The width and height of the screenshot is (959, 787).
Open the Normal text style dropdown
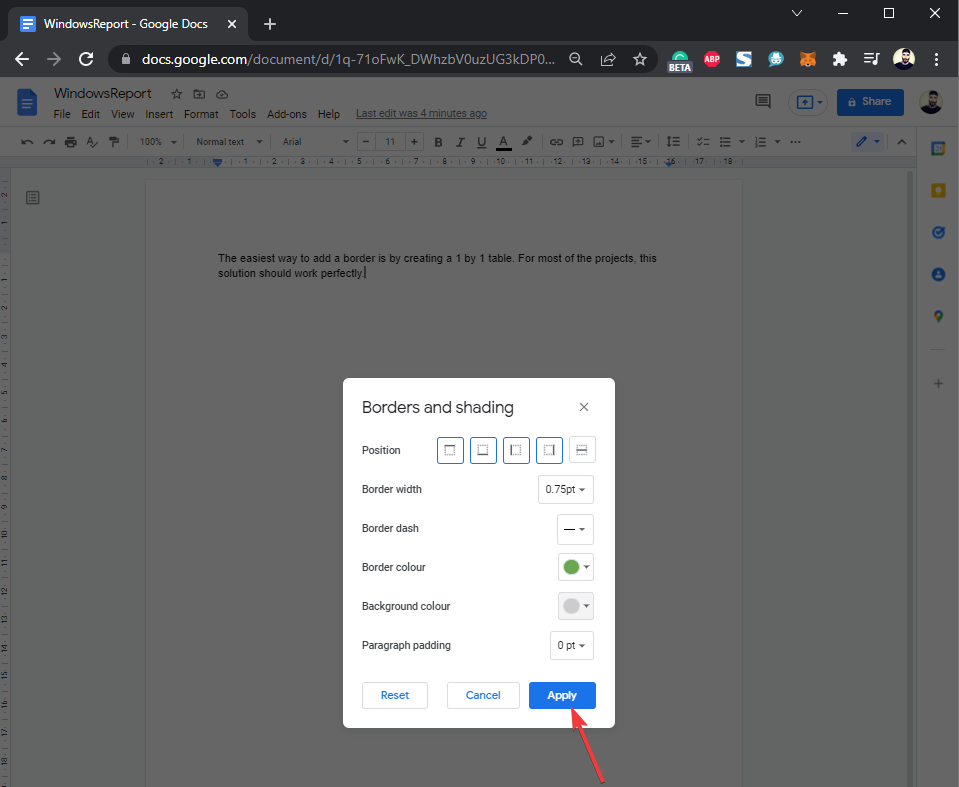[x=229, y=142]
